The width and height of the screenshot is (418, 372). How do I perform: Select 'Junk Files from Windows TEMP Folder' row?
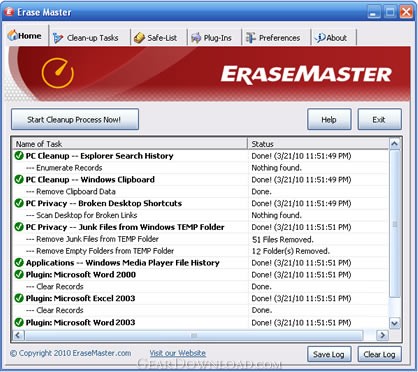(200, 227)
